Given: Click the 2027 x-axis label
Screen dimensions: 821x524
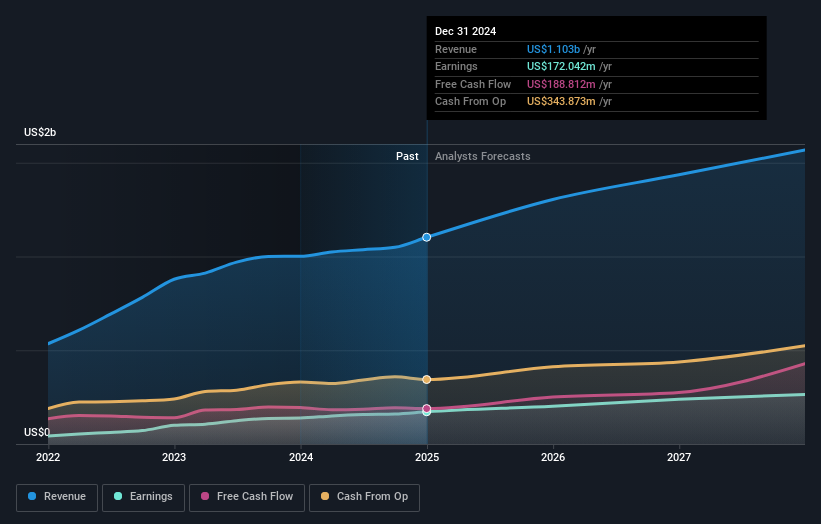Looking at the screenshot, I should click(x=679, y=457).
